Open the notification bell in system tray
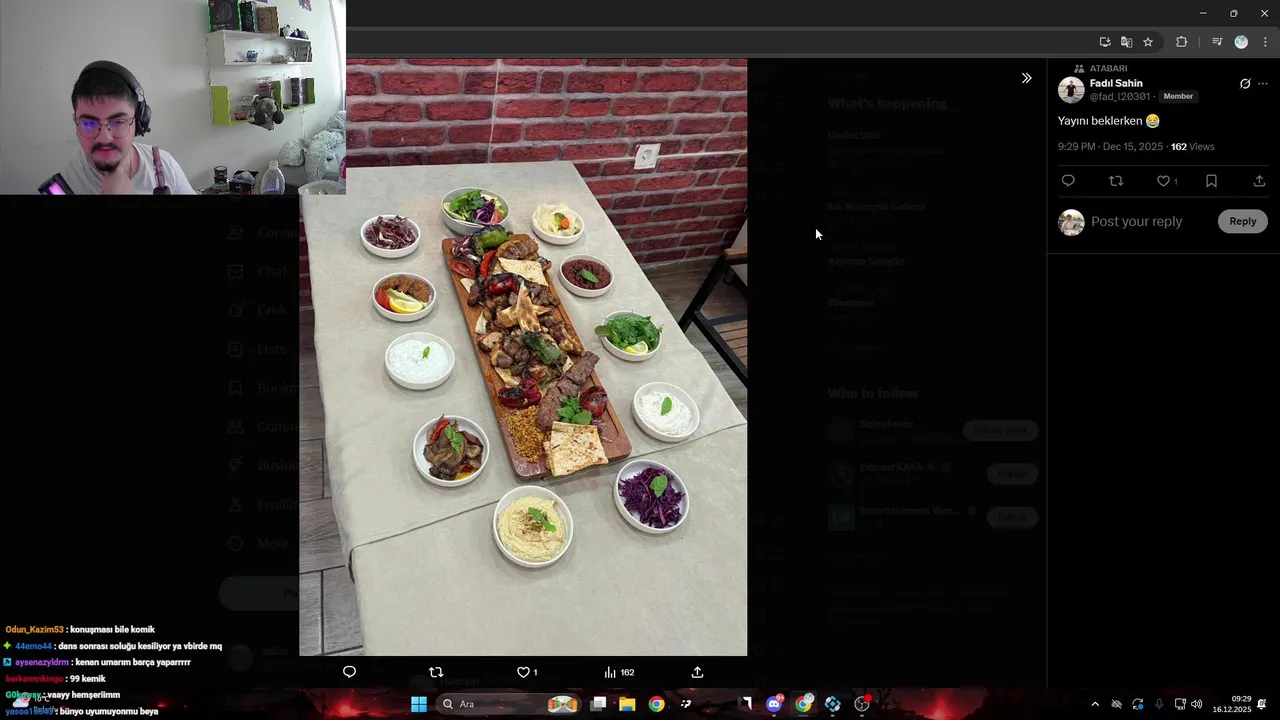1280x720 pixels. 1262,704
